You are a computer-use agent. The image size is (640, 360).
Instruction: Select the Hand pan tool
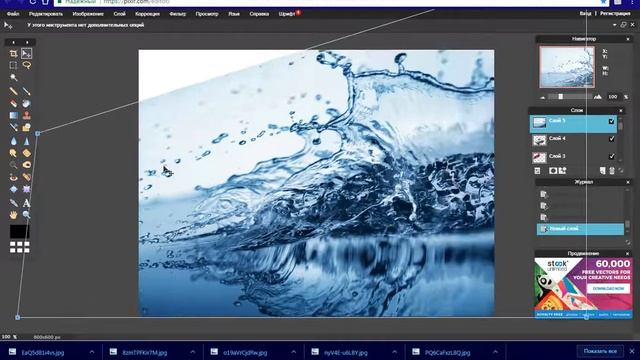click(13, 215)
